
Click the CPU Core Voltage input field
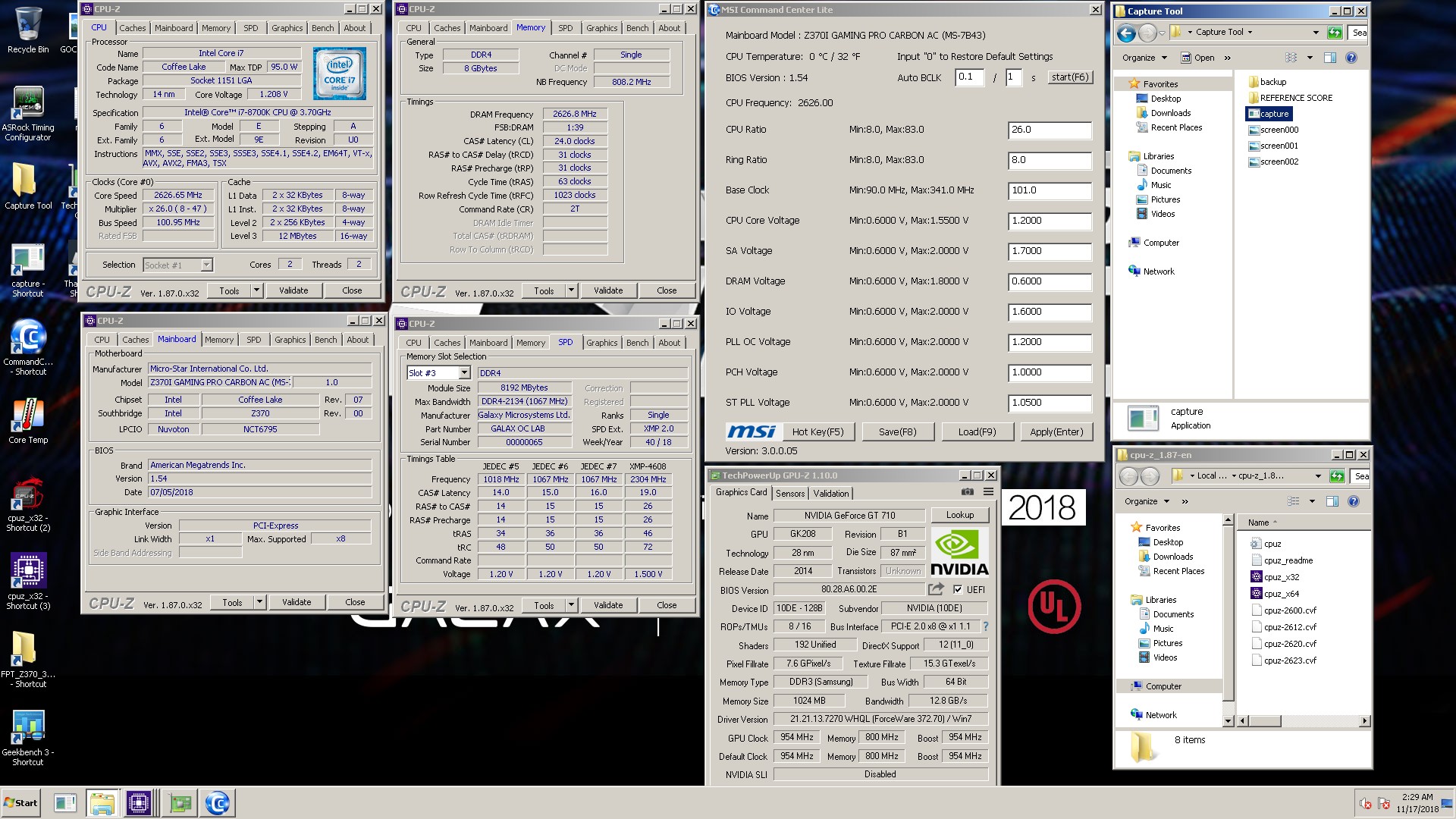point(1050,221)
